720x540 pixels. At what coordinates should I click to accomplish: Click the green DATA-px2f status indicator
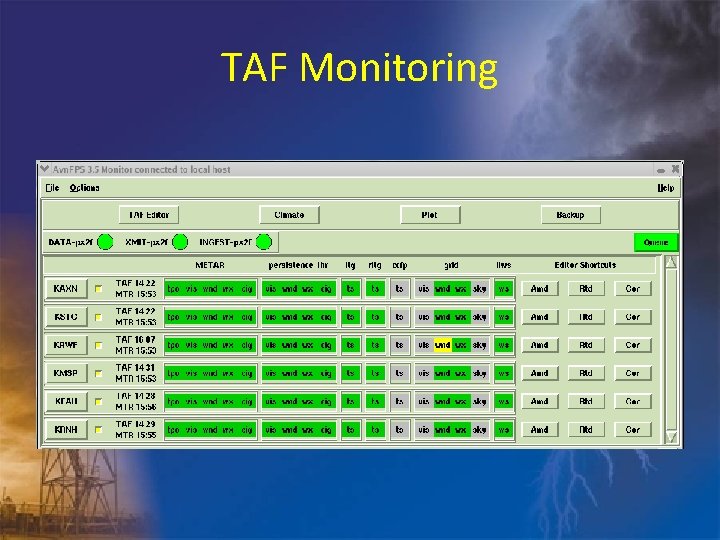click(x=105, y=242)
